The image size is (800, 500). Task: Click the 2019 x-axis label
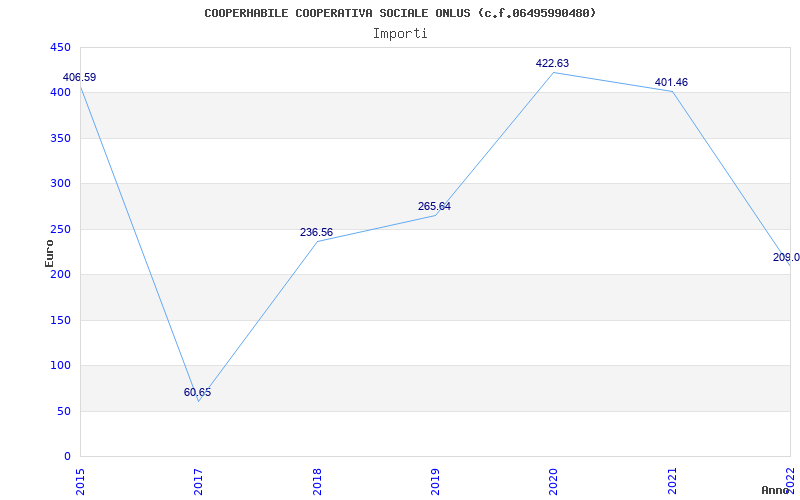(435, 482)
